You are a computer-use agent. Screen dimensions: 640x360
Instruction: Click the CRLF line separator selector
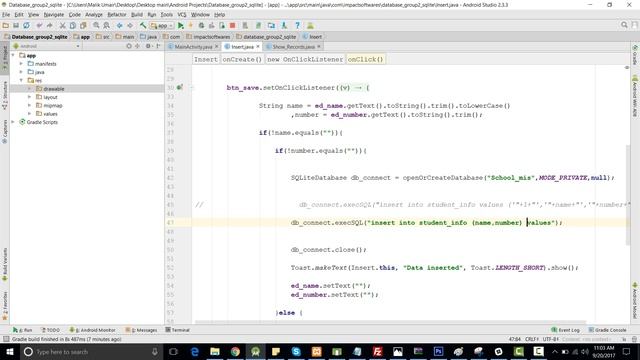coord(532,339)
